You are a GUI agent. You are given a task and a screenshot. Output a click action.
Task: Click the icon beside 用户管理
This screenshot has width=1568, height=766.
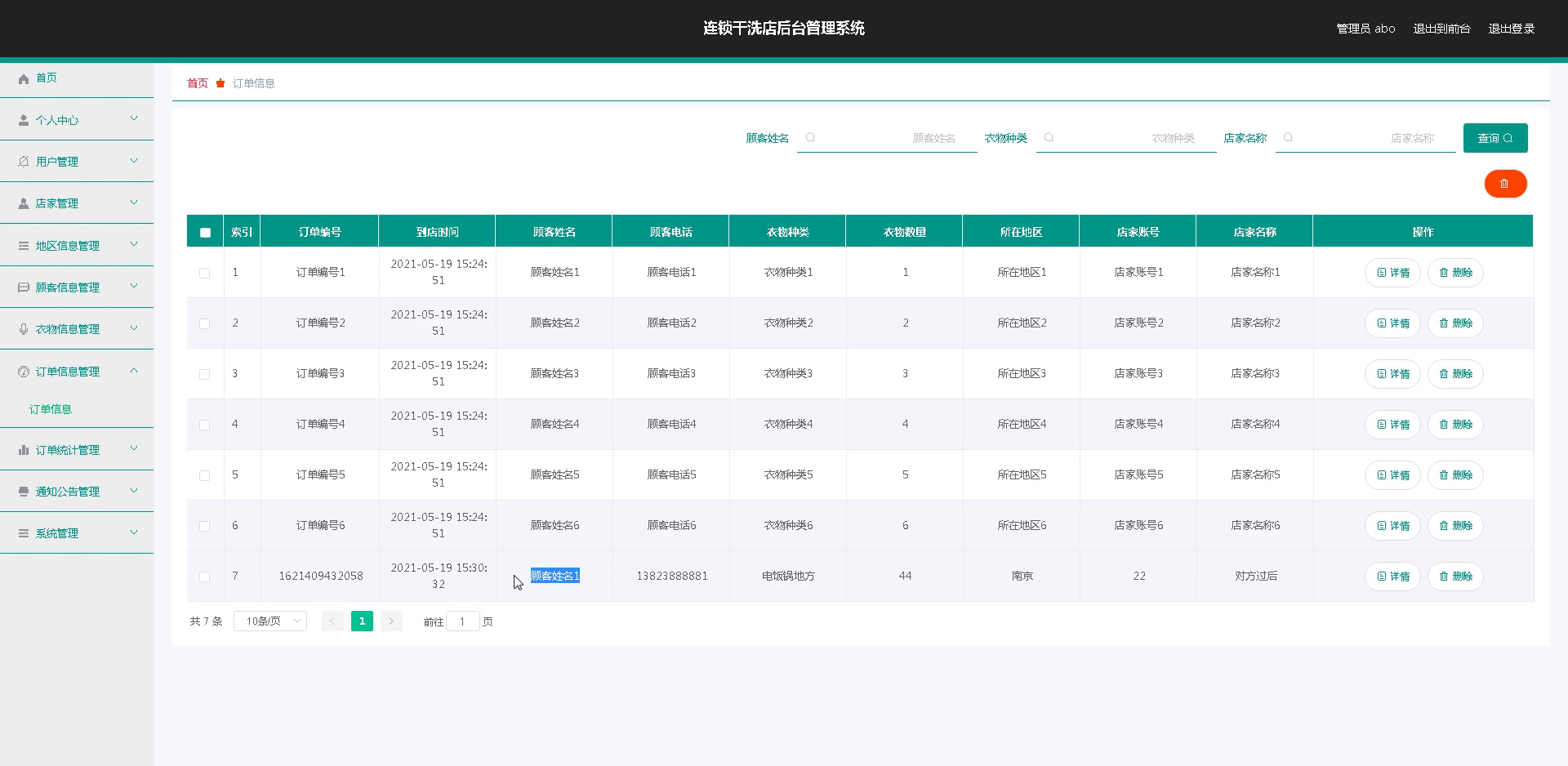pos(24,162)
